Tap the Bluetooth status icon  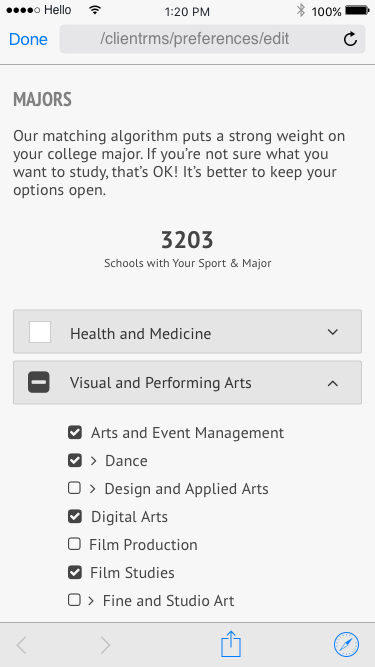coord(301,10)
